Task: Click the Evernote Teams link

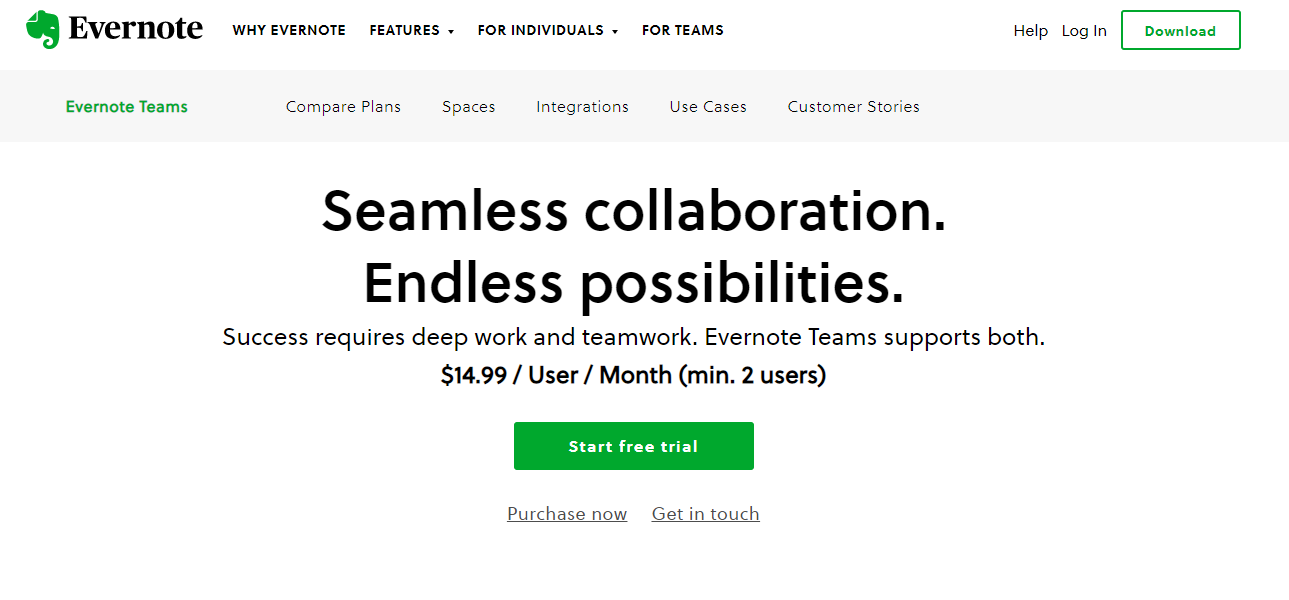Action: (126, 106)
